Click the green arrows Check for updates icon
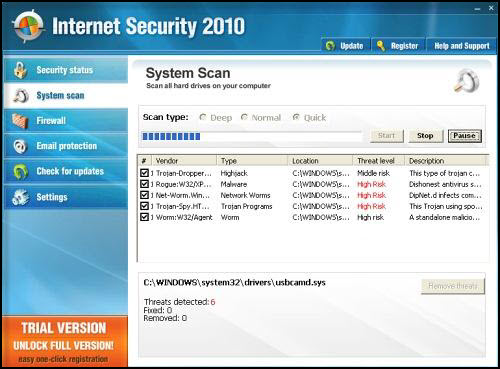The image size is (500, 369). (x=20, y=171)
